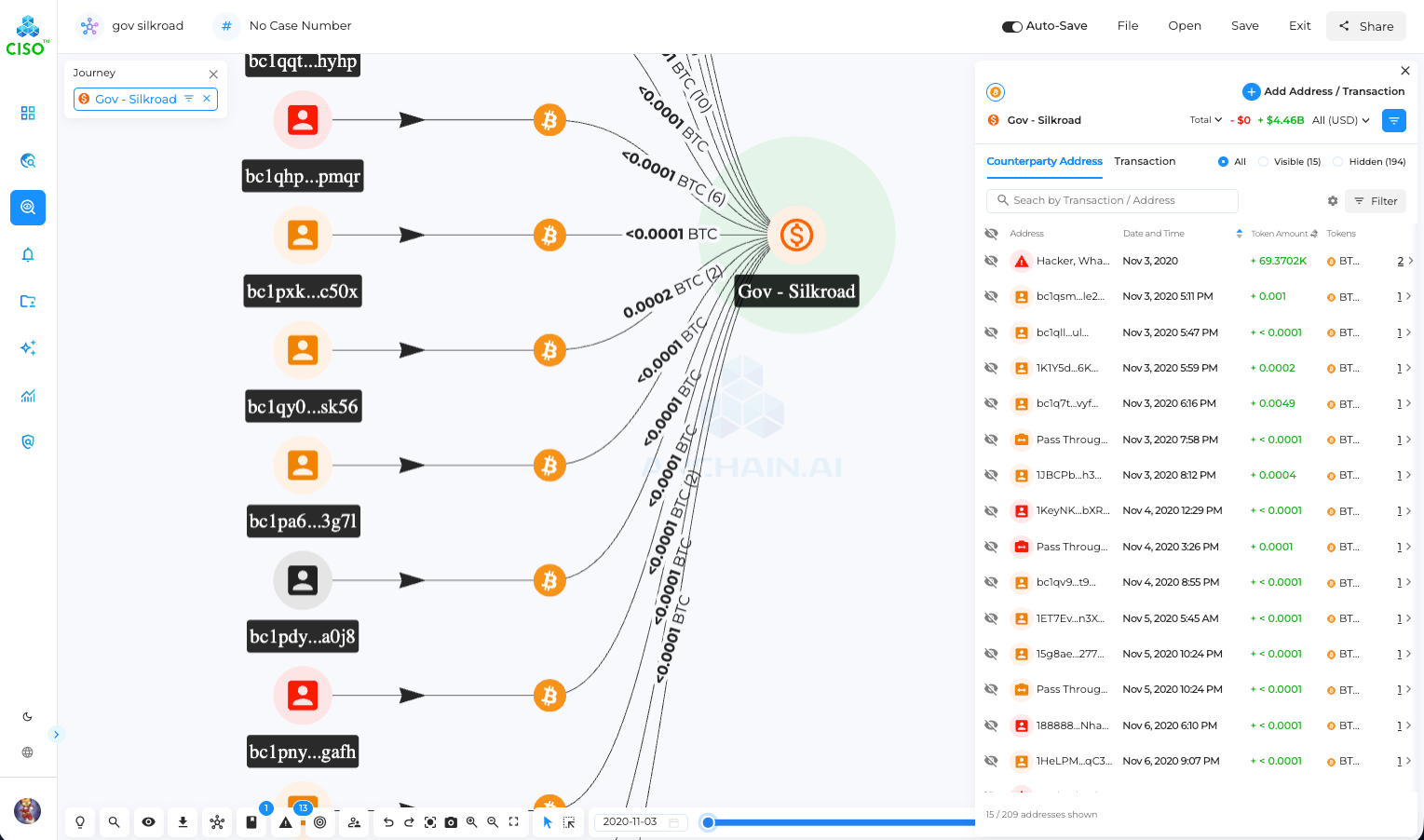Click Save in the top bar

(x=1245, y=26)
